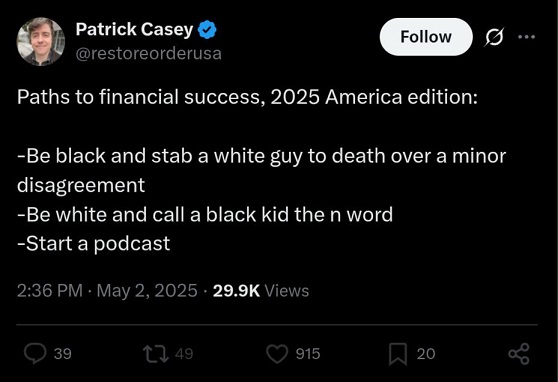Viewport: 558px width, 382px height.
Task: Click the May 2, 2025 date
Action: pos(147,291)
